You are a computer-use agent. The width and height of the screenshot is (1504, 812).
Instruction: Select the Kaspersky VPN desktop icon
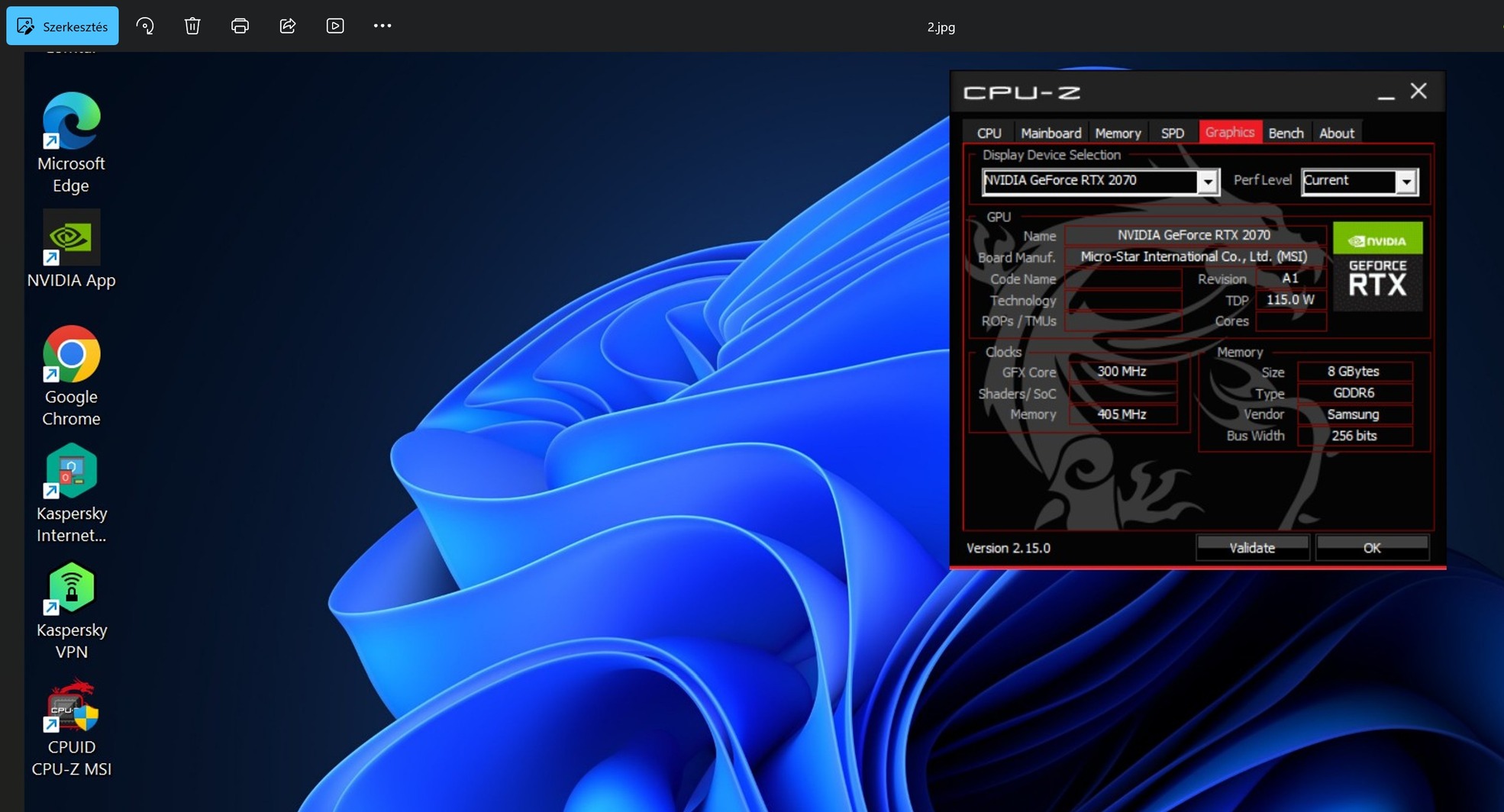click(x=71, y=611)
